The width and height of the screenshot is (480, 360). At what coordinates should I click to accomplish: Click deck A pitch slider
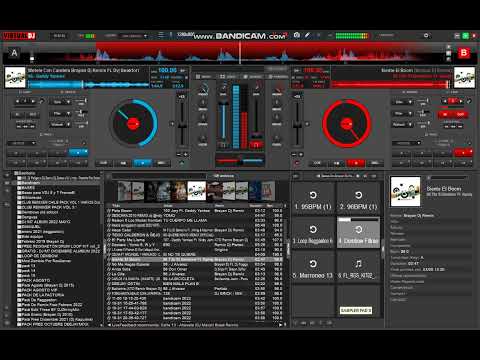[x=182, y=124]
